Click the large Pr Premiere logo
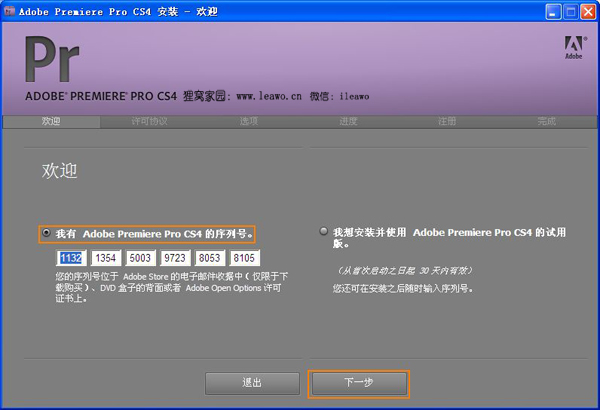The image size is (600, 410). pos(52,59)
